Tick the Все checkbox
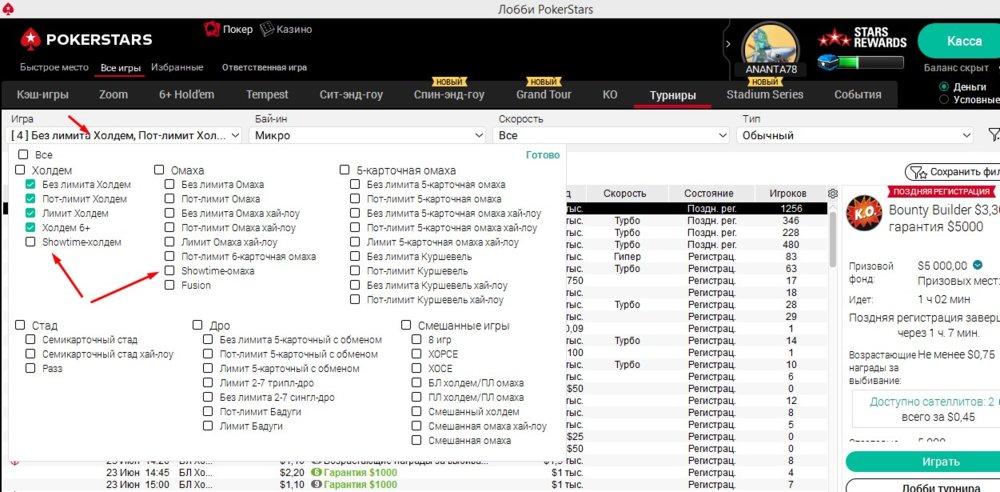The image size is (1000, 492). click(24, 154)
